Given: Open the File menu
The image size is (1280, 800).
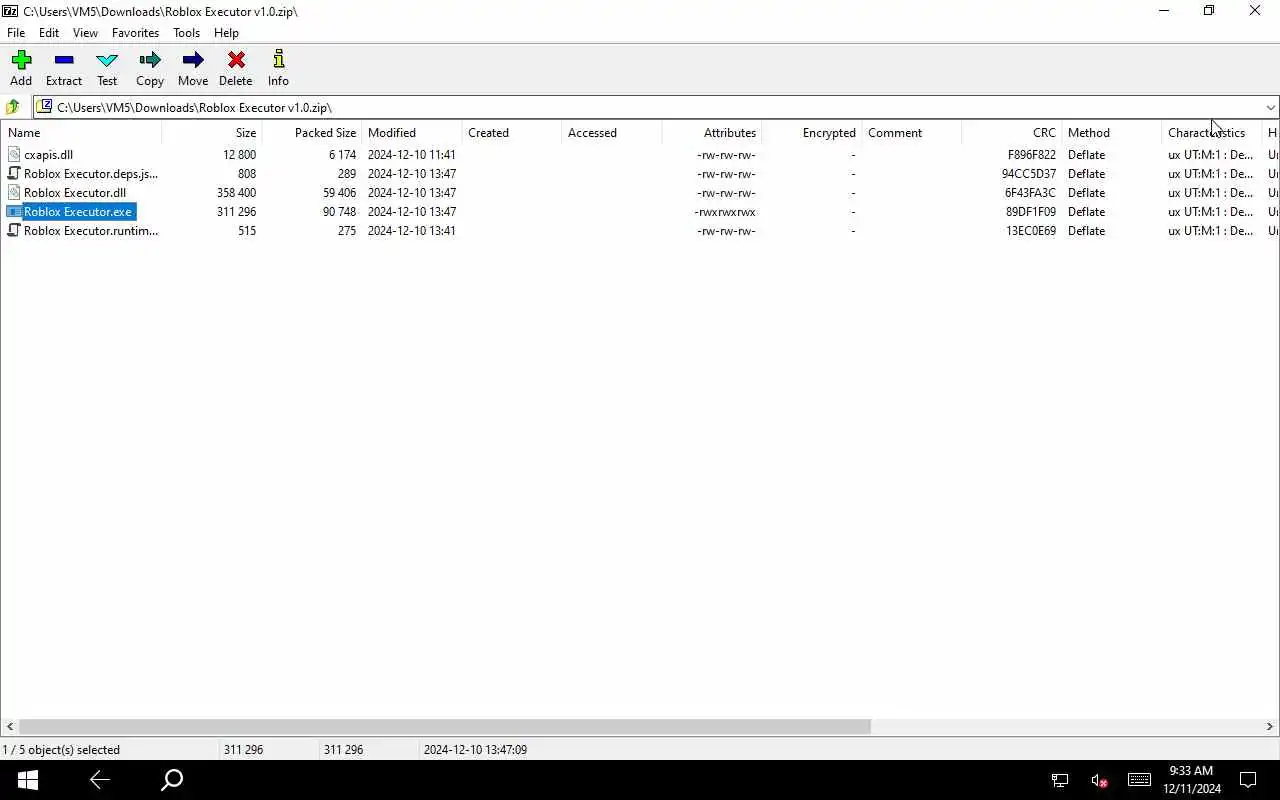Looking at the screenshot, I should pyautogui.click(x=16, y=33).
